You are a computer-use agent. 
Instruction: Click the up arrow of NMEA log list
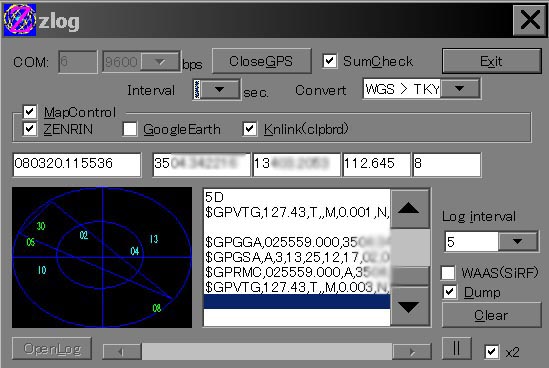(409, 209)
